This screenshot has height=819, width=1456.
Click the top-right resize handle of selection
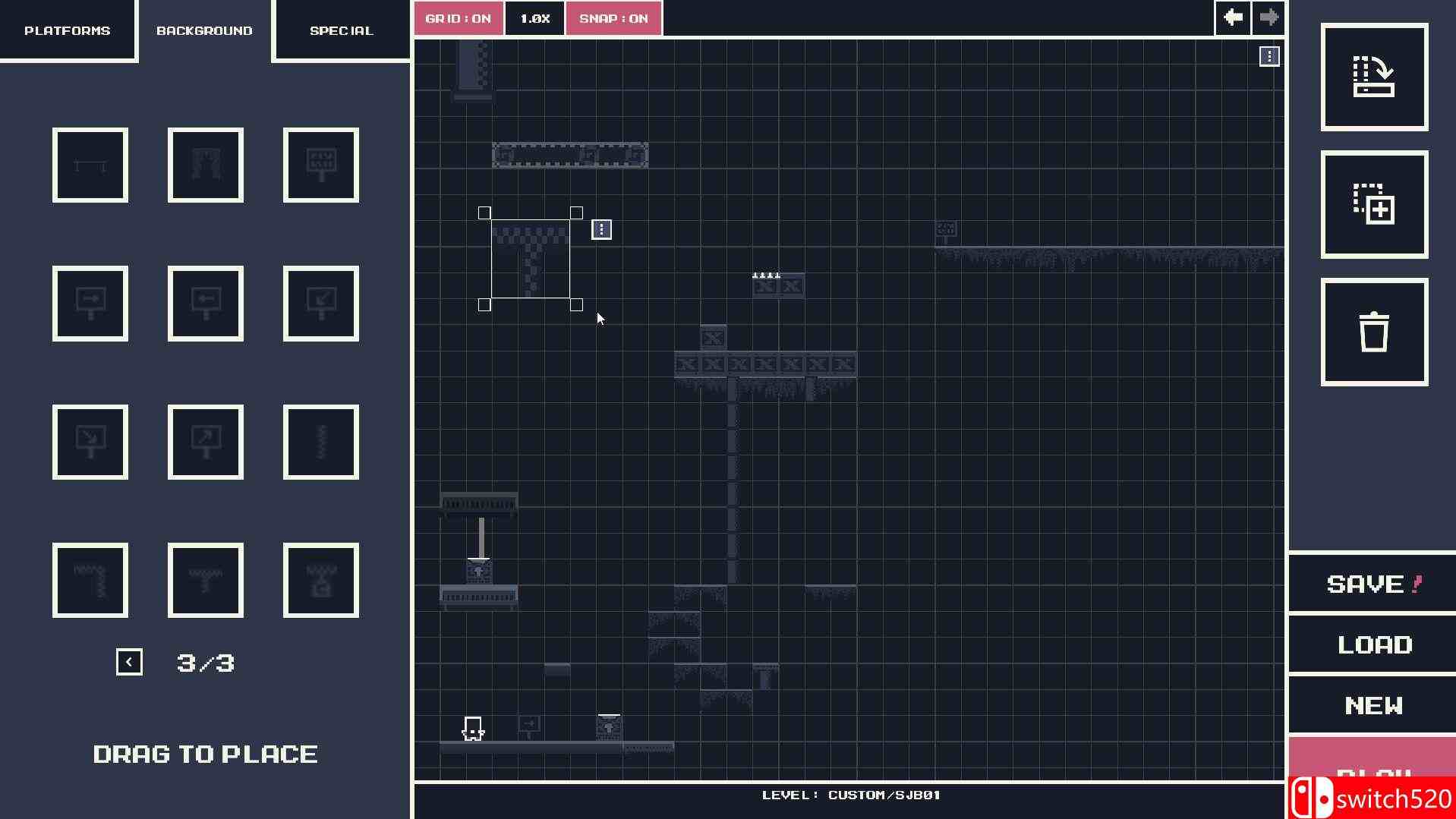[576, 213]
